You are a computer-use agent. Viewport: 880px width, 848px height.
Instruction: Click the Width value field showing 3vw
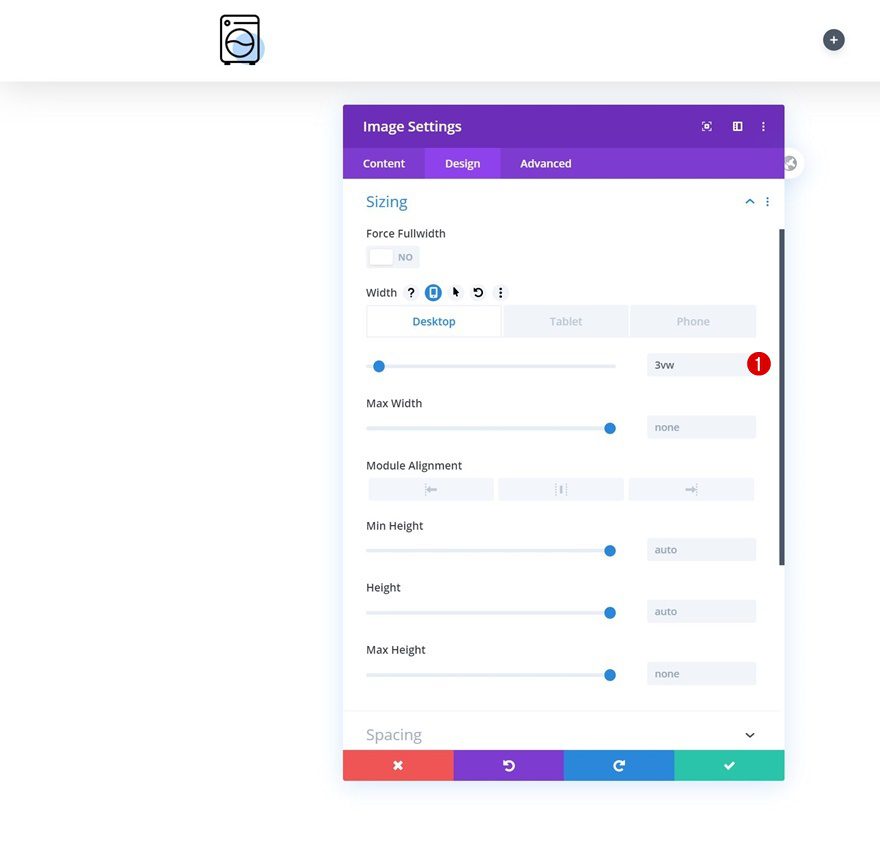(x=700, y=365)
